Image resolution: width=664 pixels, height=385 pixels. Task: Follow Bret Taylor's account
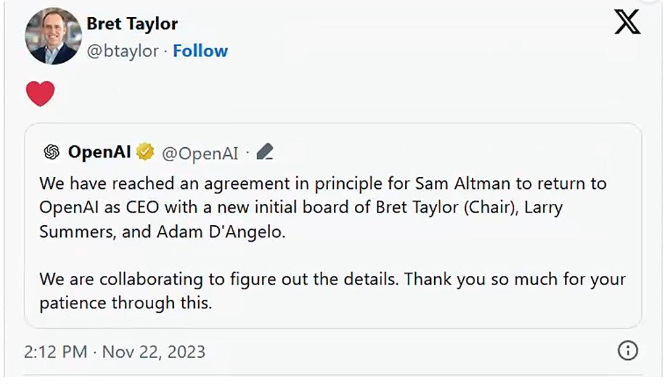pos(200,51)
